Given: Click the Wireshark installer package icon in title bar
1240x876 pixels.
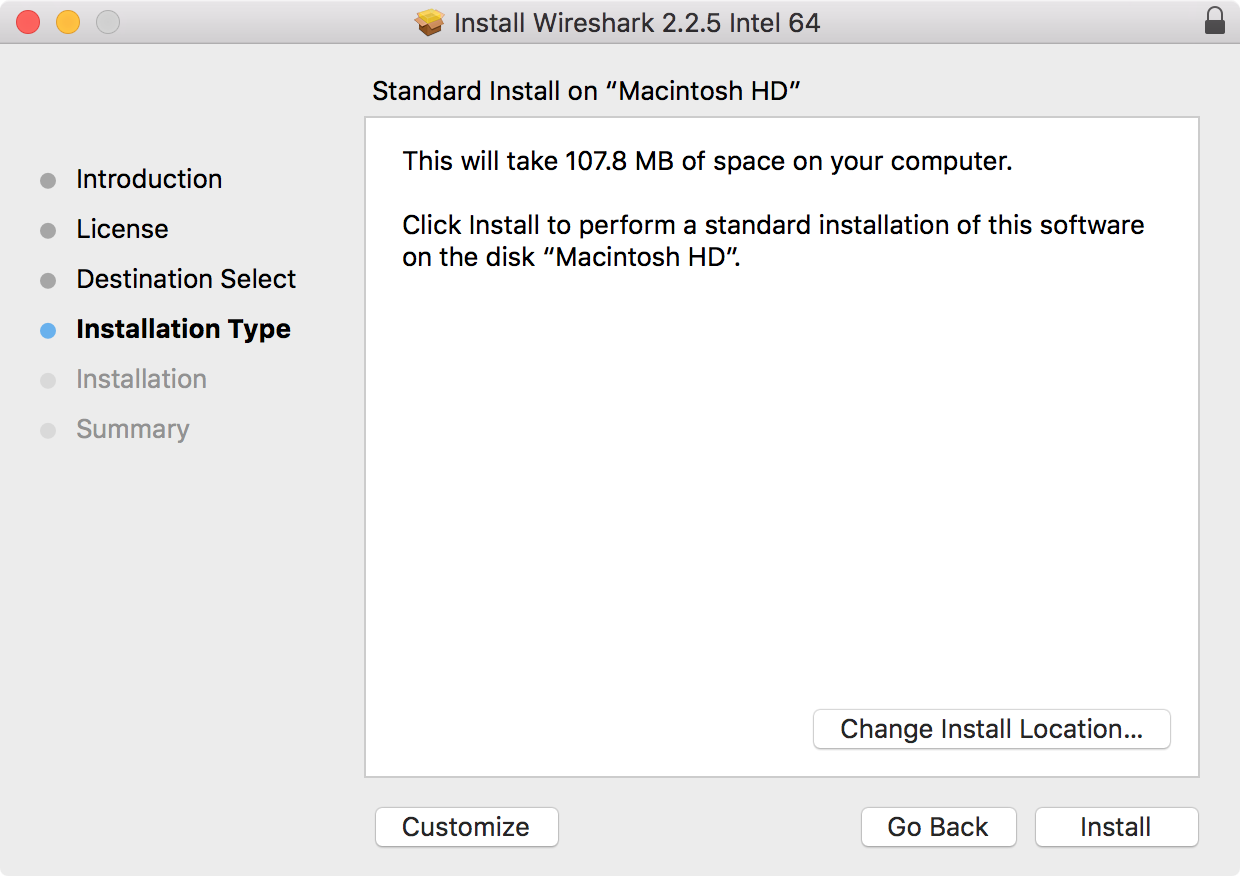Looking at the screenshot, I should tap(429, 22).
